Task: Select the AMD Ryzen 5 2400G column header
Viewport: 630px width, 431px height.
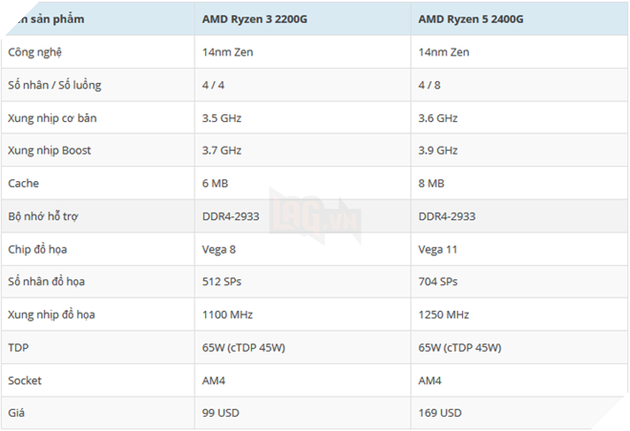Action: click(470, 19)
